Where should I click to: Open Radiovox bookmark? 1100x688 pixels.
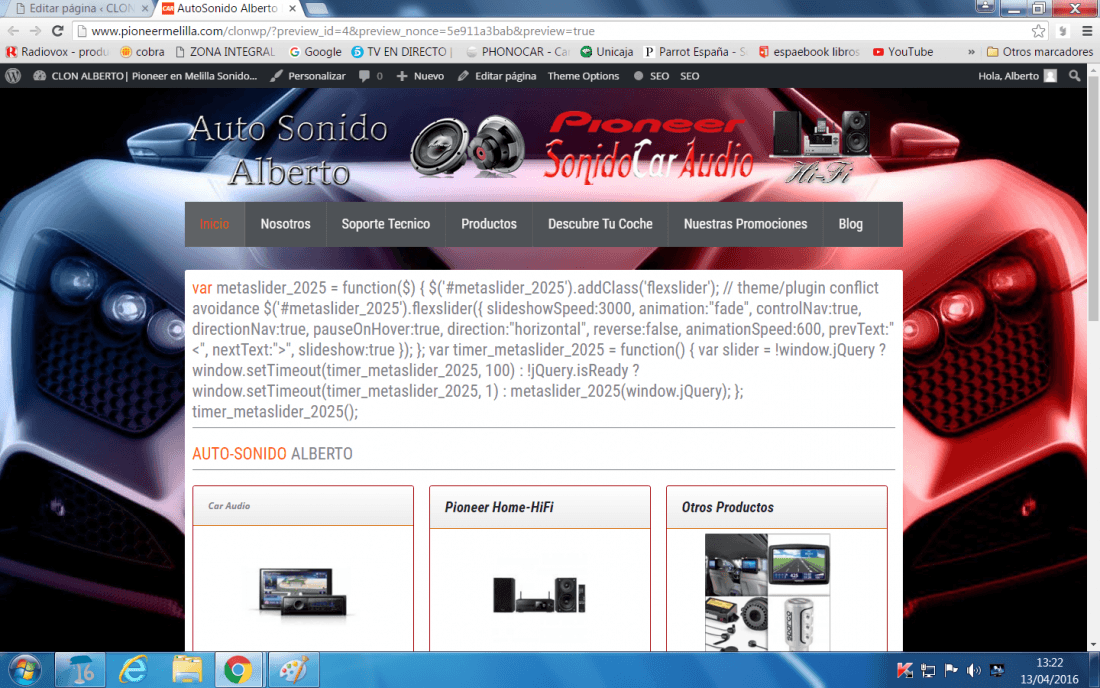point(58,52)
